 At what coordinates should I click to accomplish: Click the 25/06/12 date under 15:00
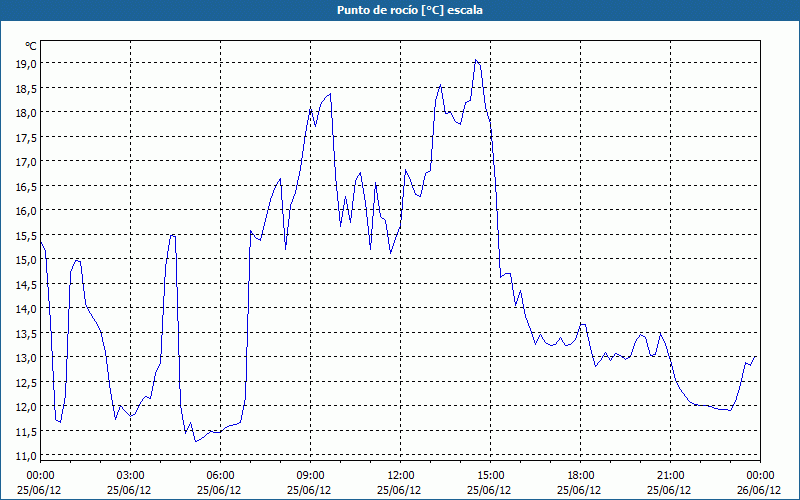point(489,490)
